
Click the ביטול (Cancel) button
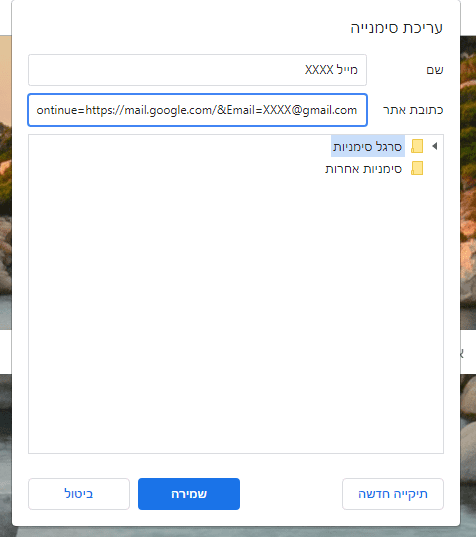coord(79,494)
